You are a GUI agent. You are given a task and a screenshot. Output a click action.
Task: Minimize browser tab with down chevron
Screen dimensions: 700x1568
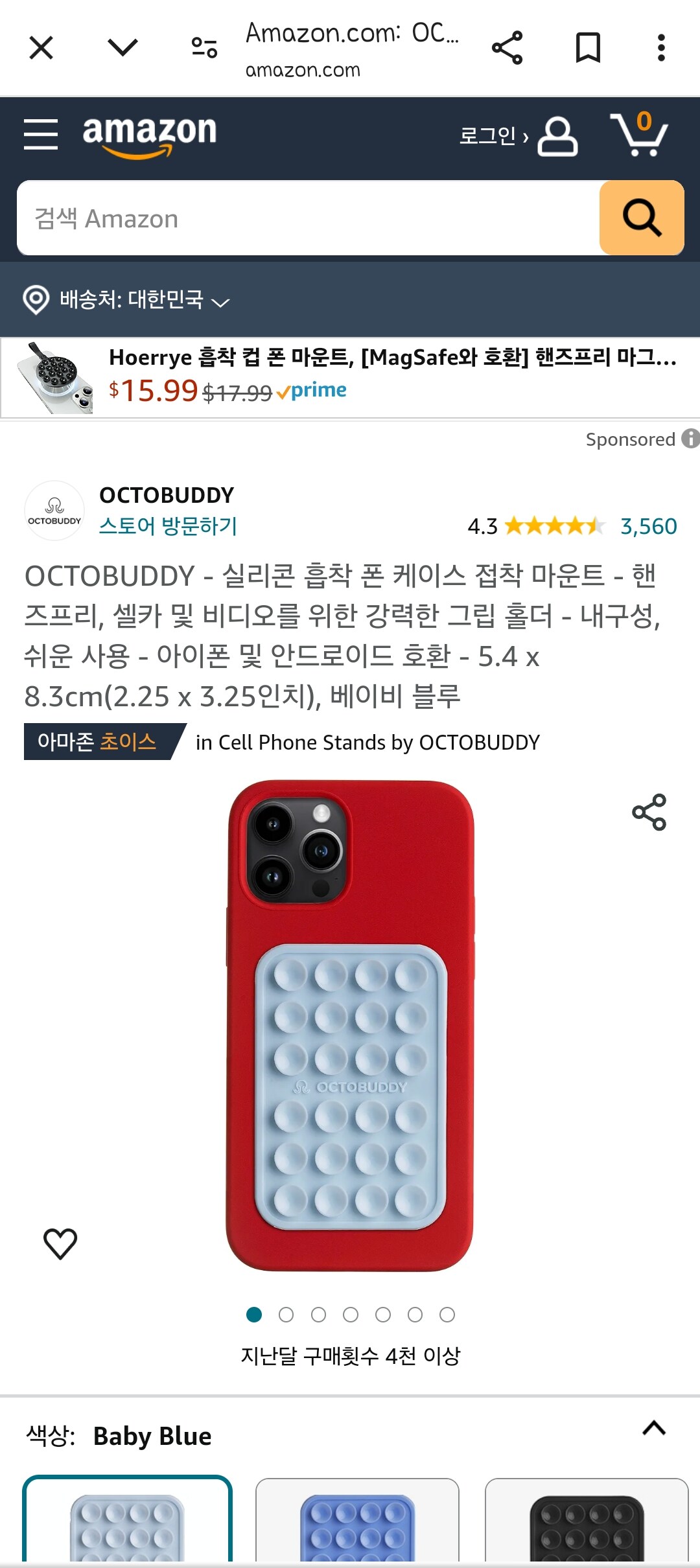122,48
